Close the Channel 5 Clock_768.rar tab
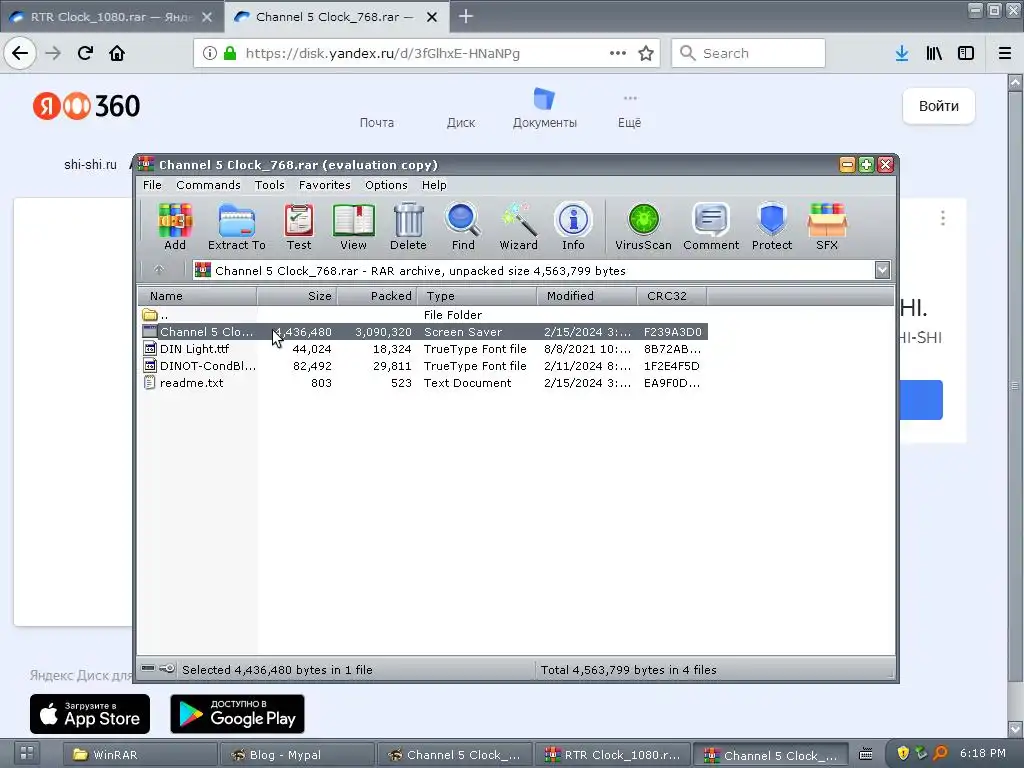Viewport: 1024px width, 768px height. click(432, 17)
